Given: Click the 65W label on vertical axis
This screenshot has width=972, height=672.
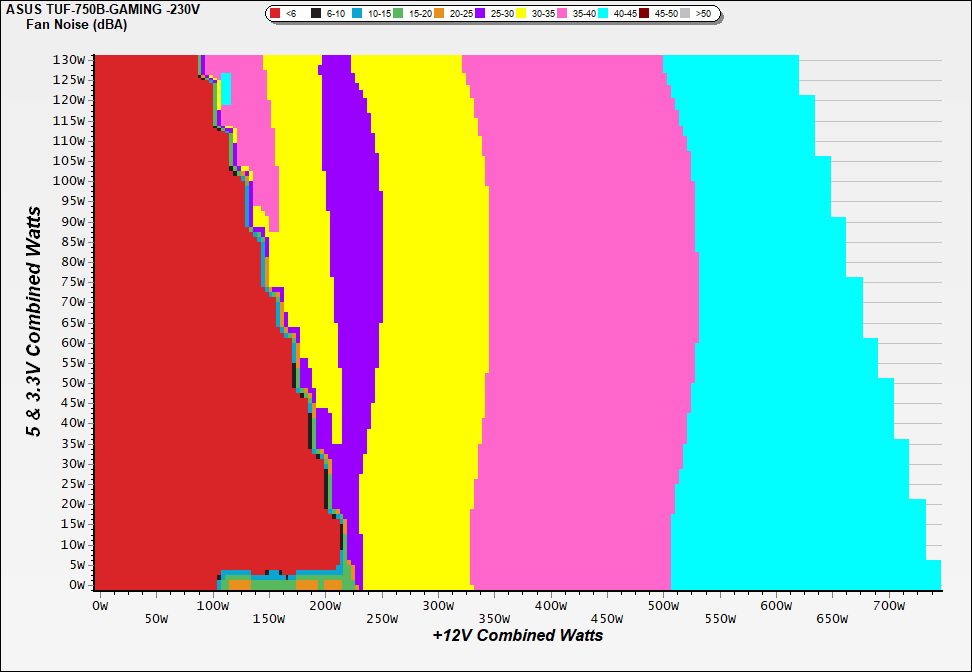Looking at the screenshot, I should point(75,322).
